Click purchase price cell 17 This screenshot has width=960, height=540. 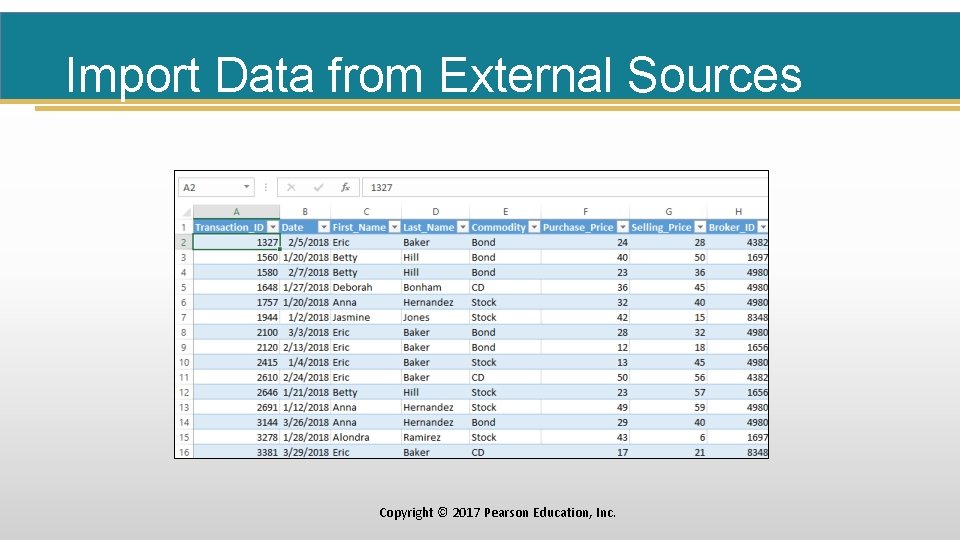pyautogui.click(x=585, y=452)
